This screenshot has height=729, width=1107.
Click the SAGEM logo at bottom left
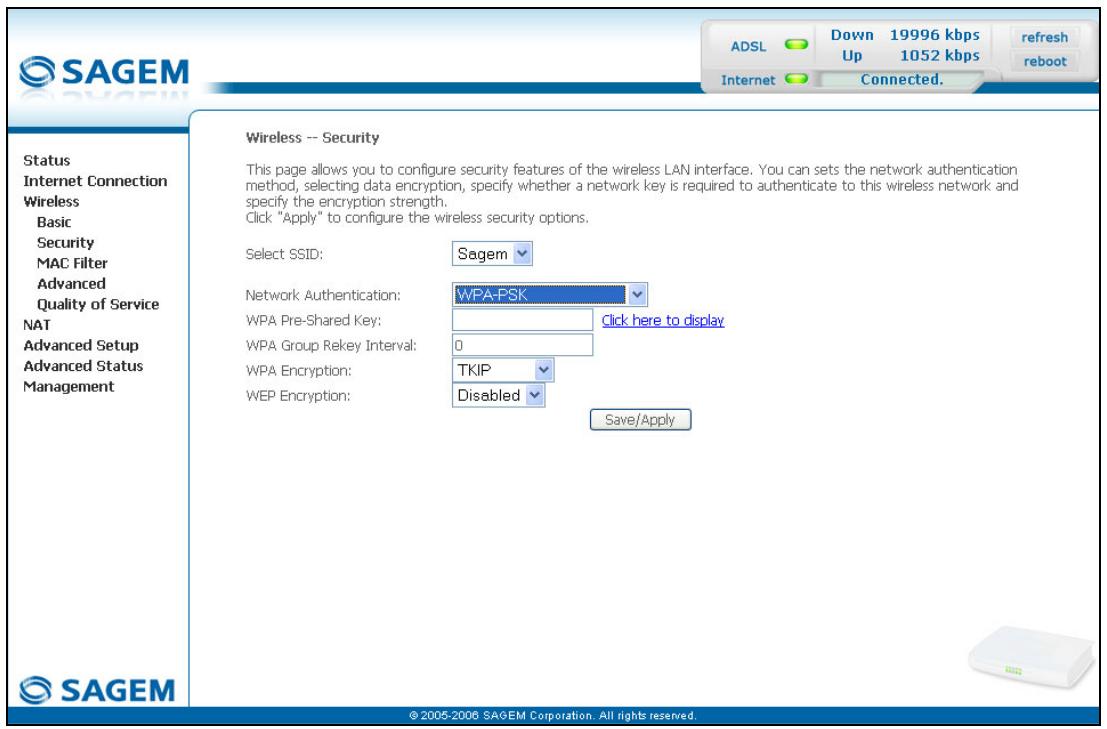point(97,689)
